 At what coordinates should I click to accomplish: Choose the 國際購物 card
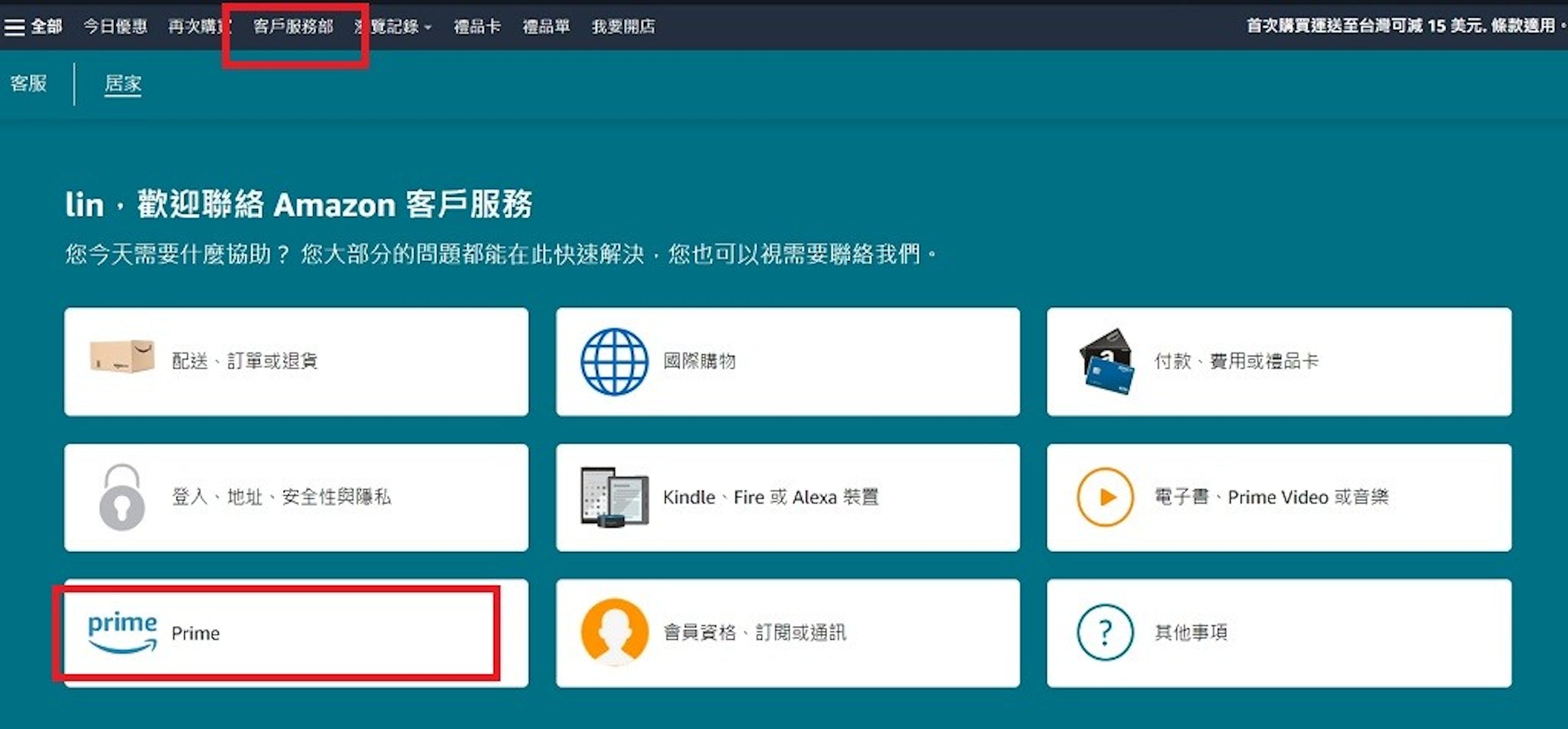(x=788, y=361)
